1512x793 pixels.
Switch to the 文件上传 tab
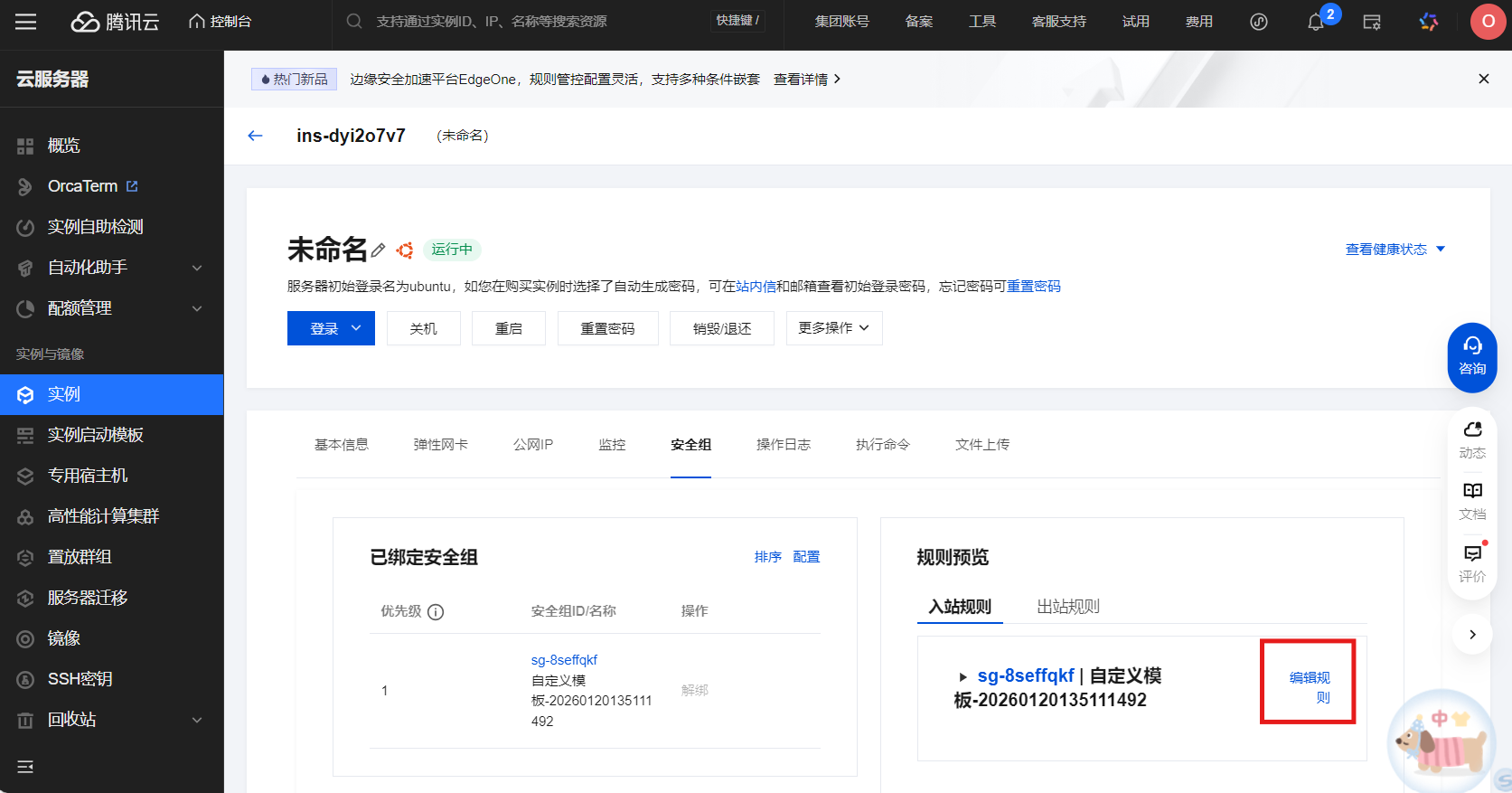[982, 445]
